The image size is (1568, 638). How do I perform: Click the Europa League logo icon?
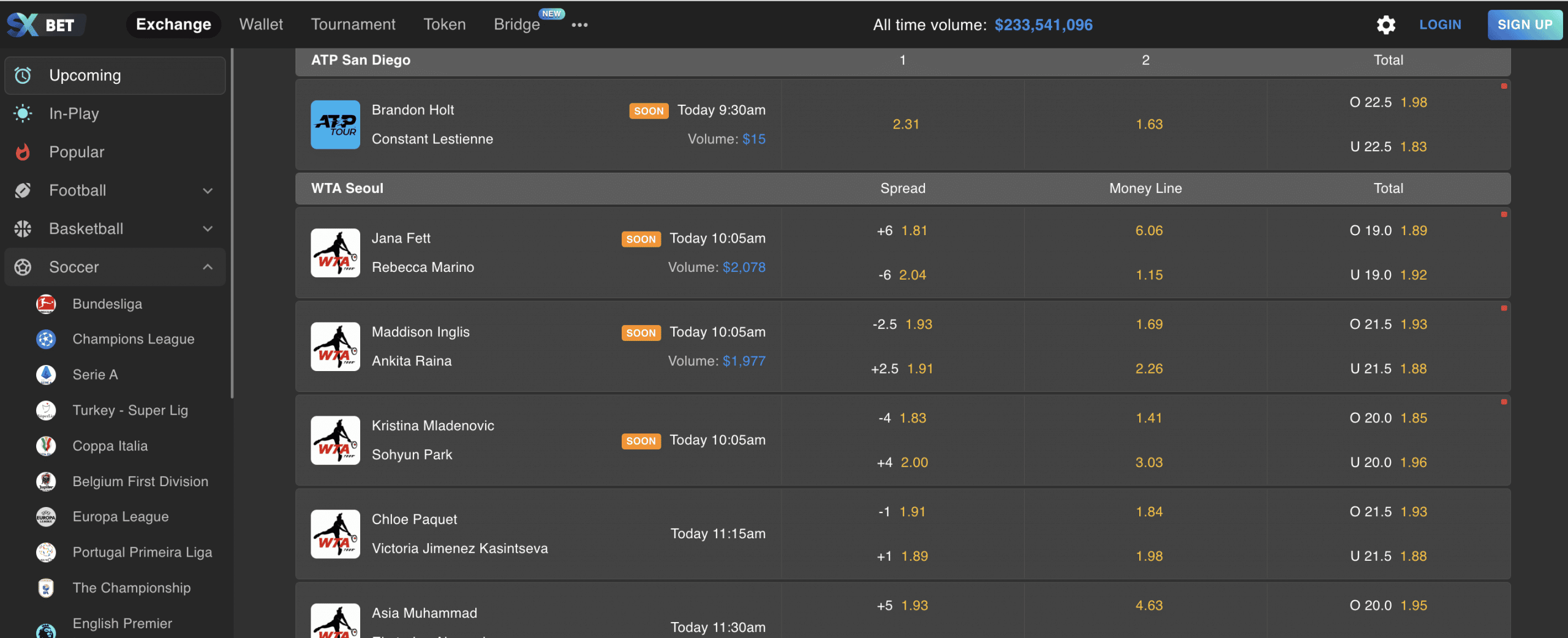tap(46, 517)
